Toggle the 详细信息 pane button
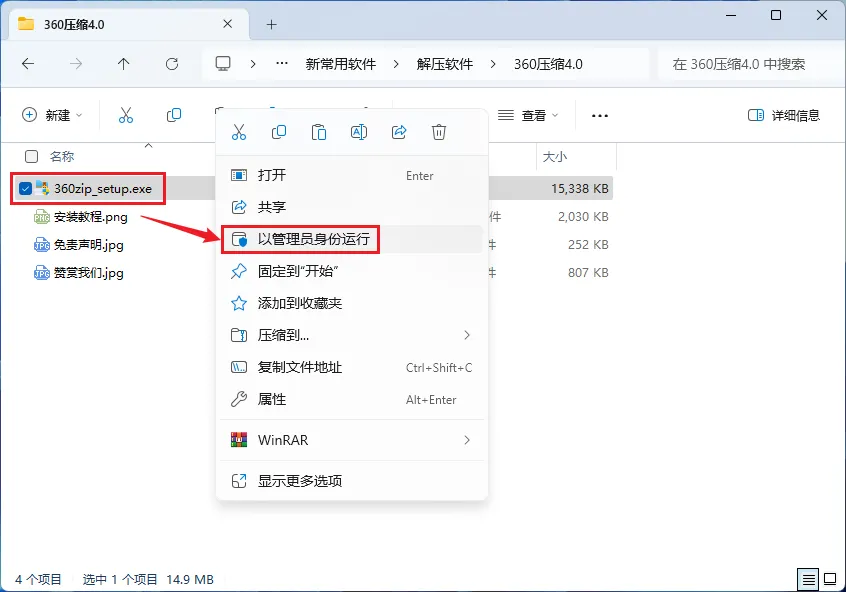Image resolution: width=846 pixels, height=592 pixels. pyautogui.click(x=784, y=115)
